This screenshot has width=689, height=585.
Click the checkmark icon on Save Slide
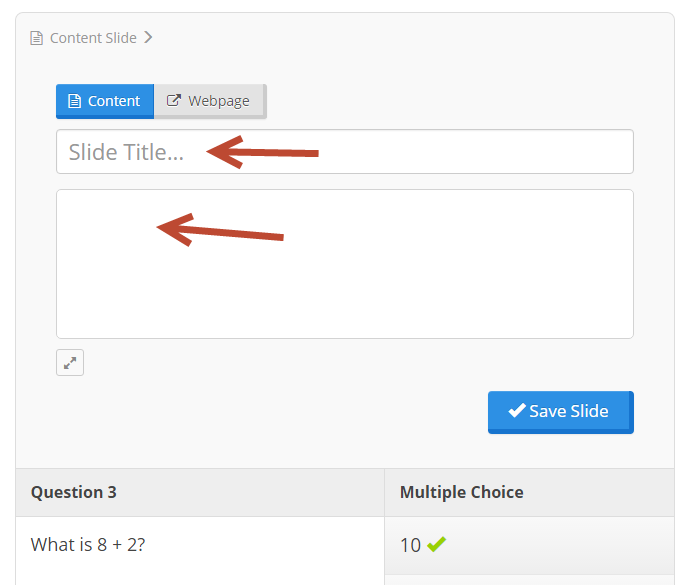(517, 410)
